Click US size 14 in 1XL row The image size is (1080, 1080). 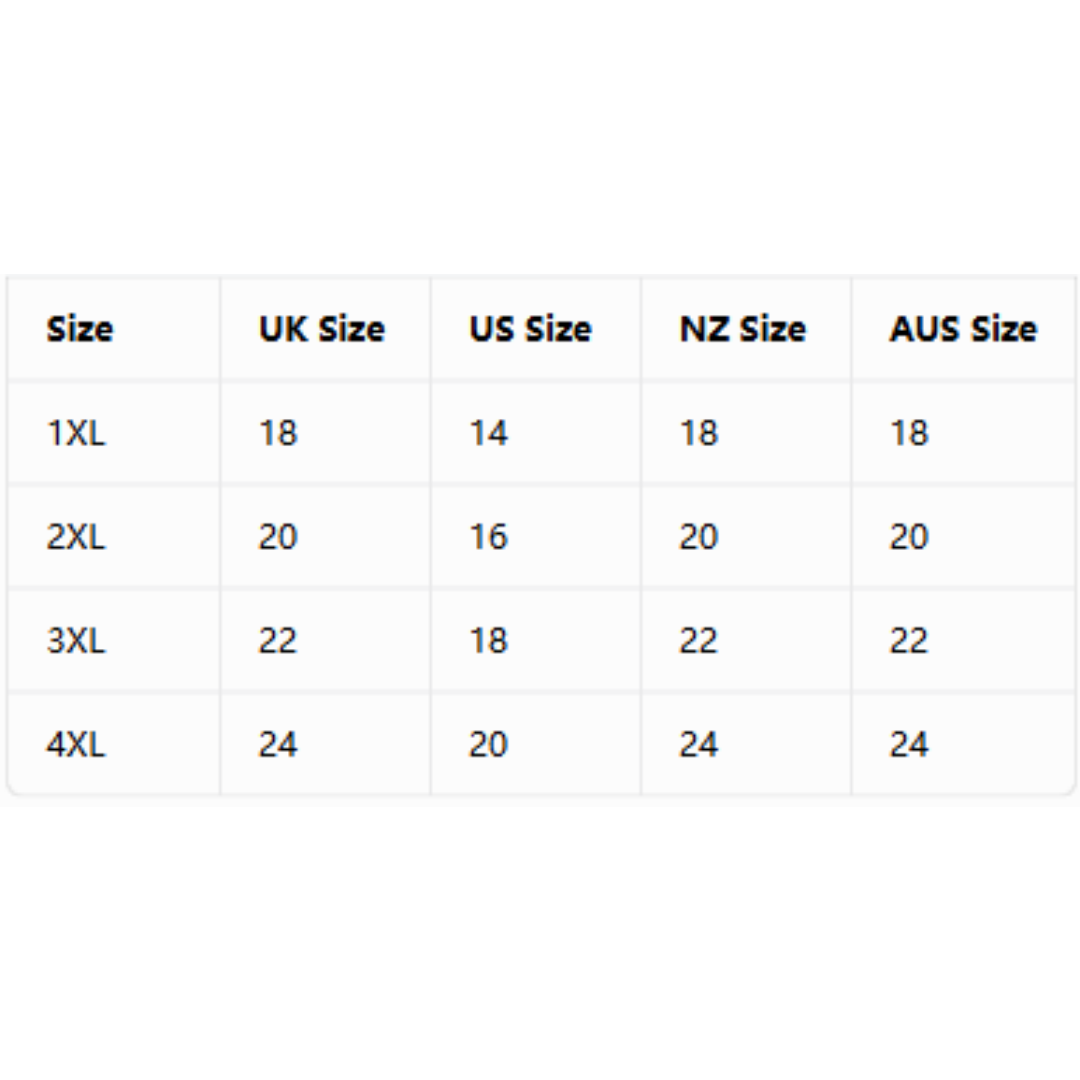point(488,433)
